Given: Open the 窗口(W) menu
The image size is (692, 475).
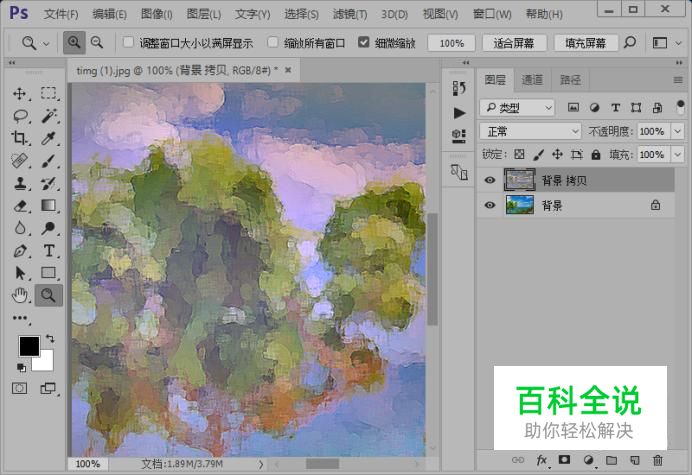Looking at the screenshot, I should pos(492,14).
